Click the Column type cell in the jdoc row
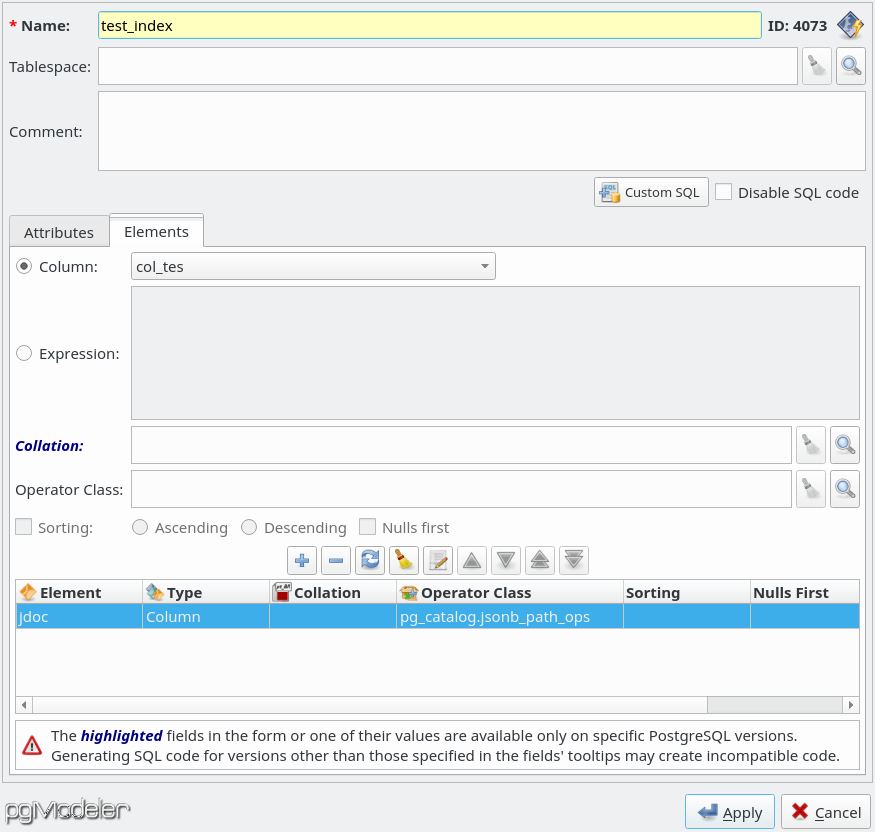Screen dimensions: 875x832 pos(206,617)
